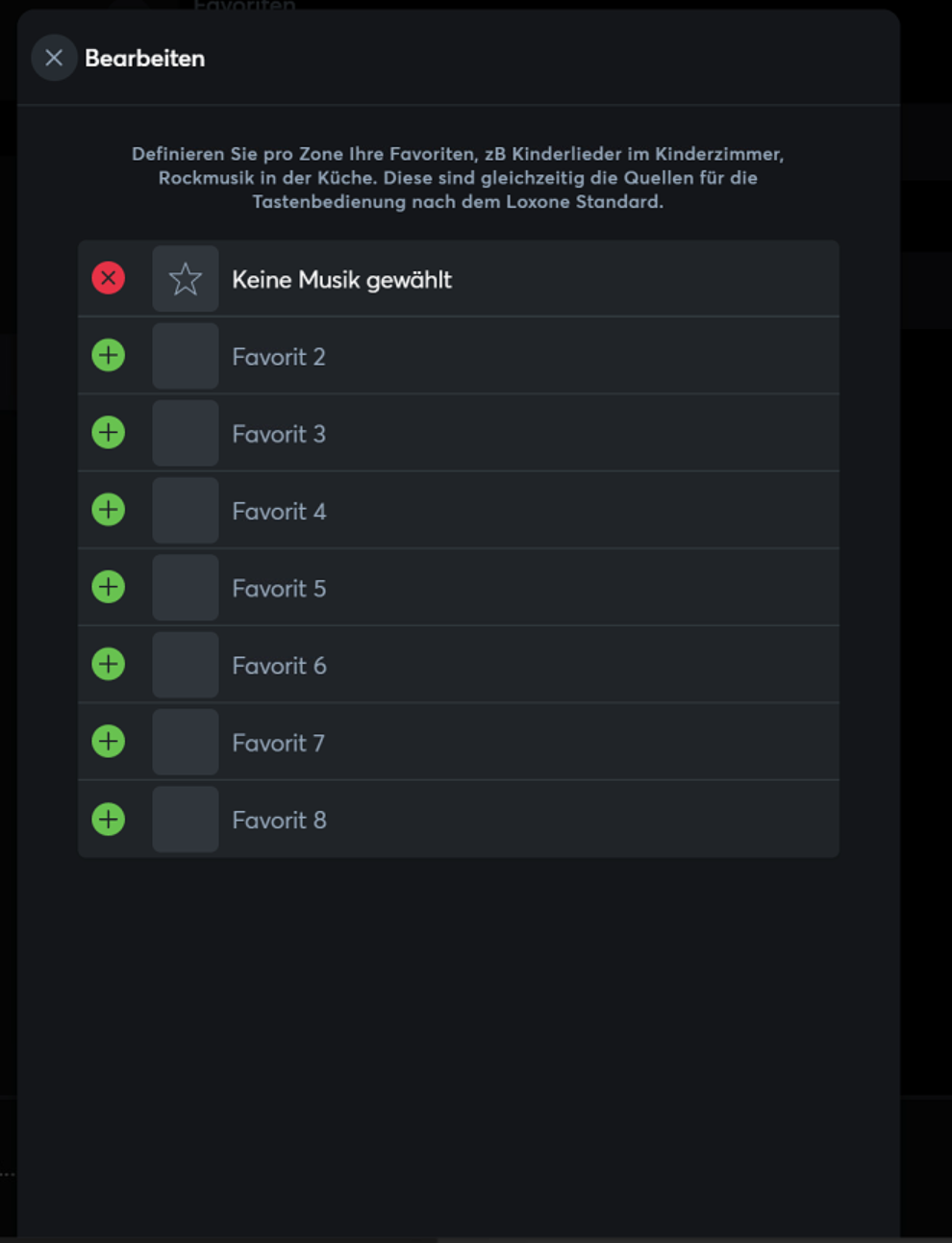This screenshot has width=952, height=1243.
Task: Select the 'Keine Musik gewählt' entry
Action: 341,280
